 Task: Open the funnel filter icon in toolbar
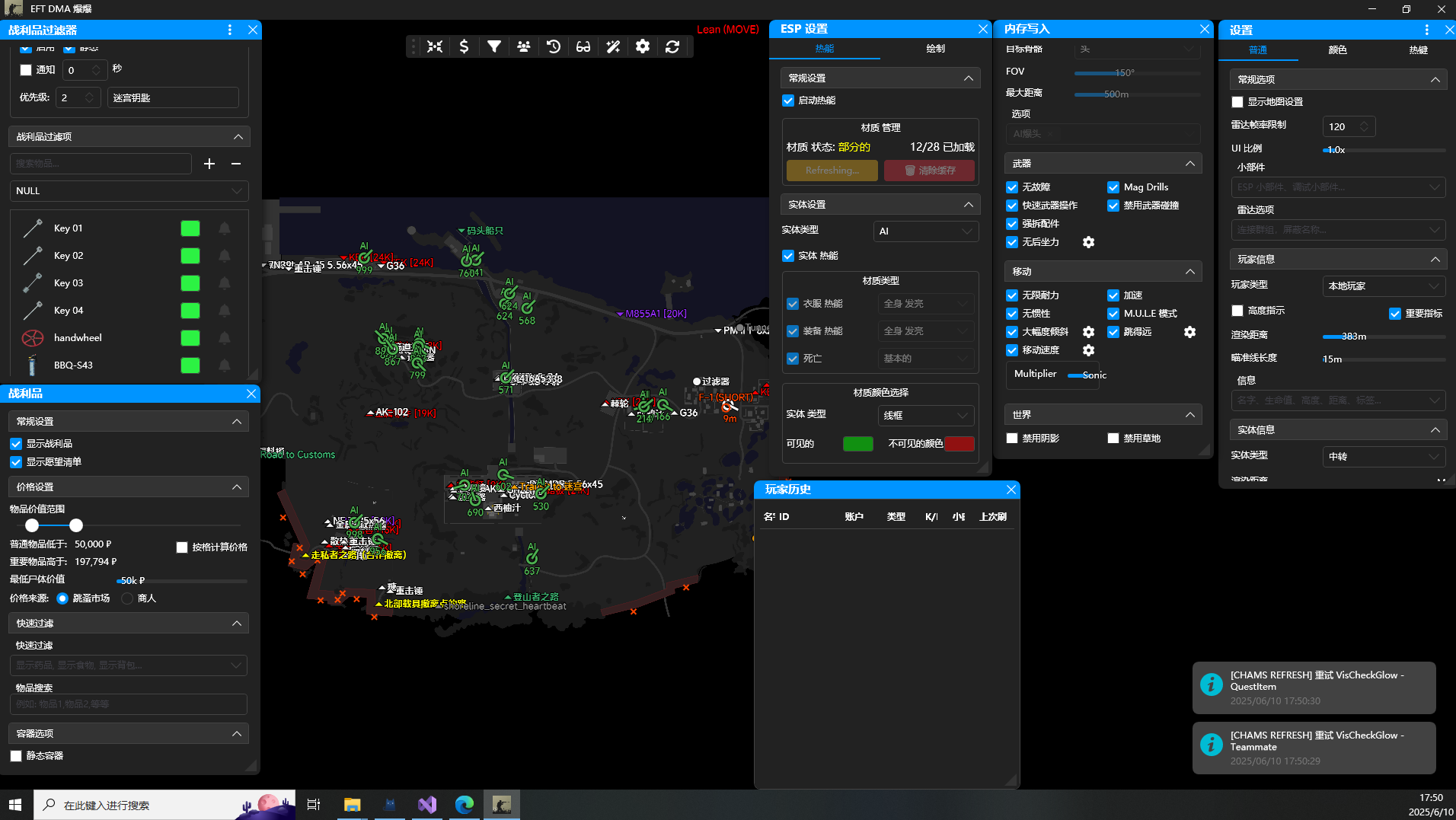click(x=494, y=46)
